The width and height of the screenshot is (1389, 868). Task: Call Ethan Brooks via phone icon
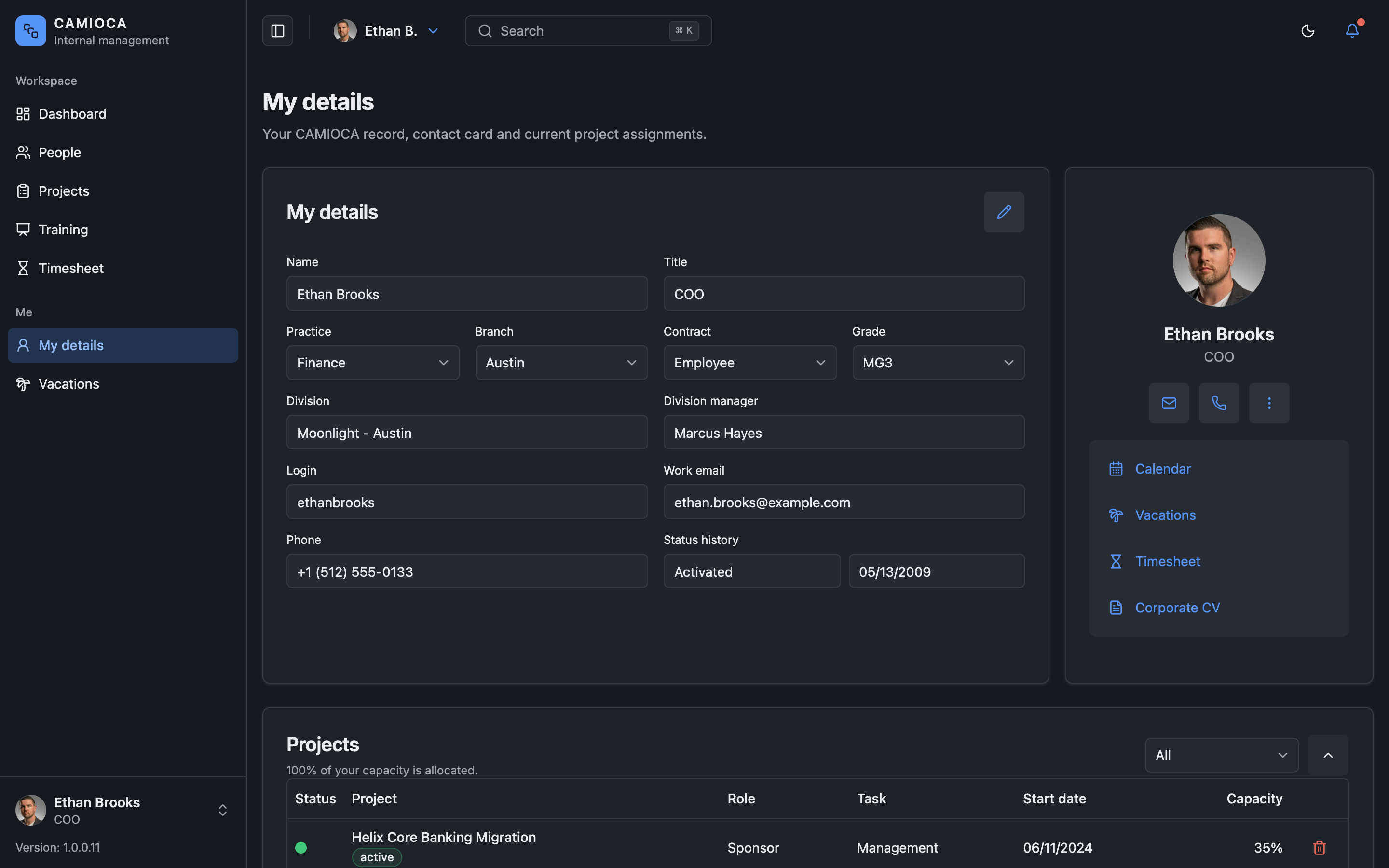pyautogui.click(x=1219, y=403)
